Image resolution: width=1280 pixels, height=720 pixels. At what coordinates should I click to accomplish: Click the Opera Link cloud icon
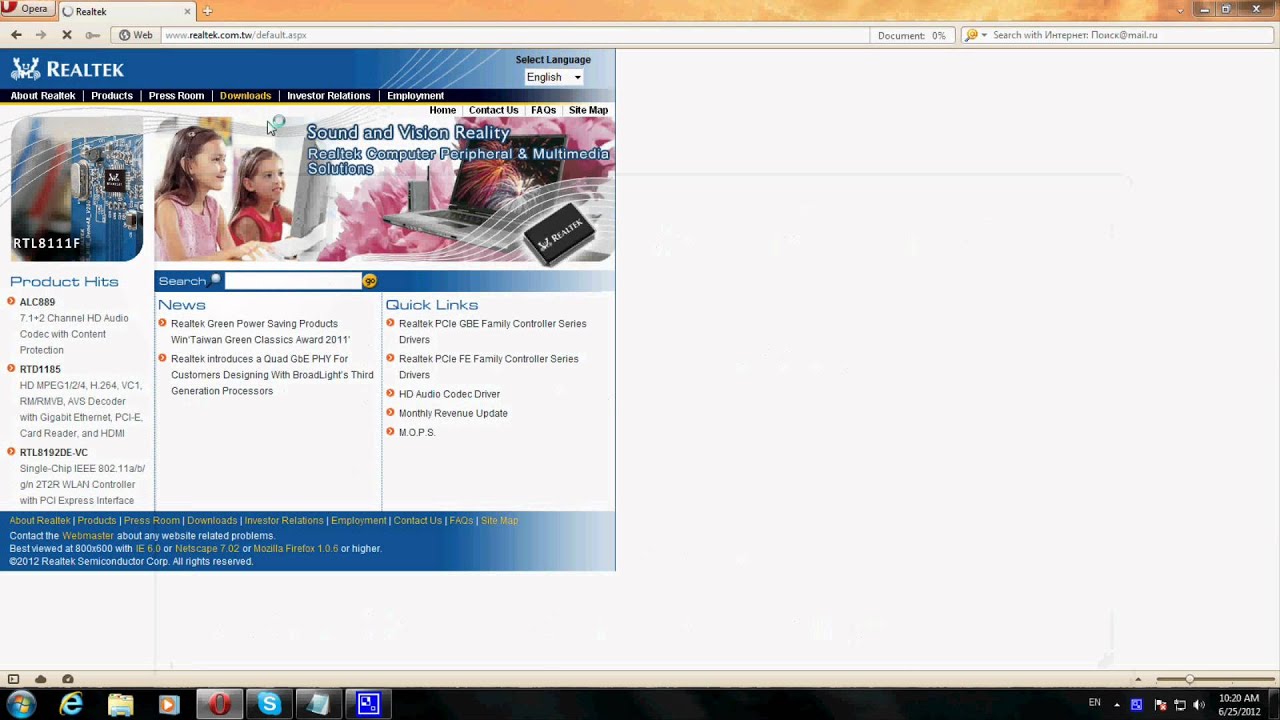click(41, 680)
